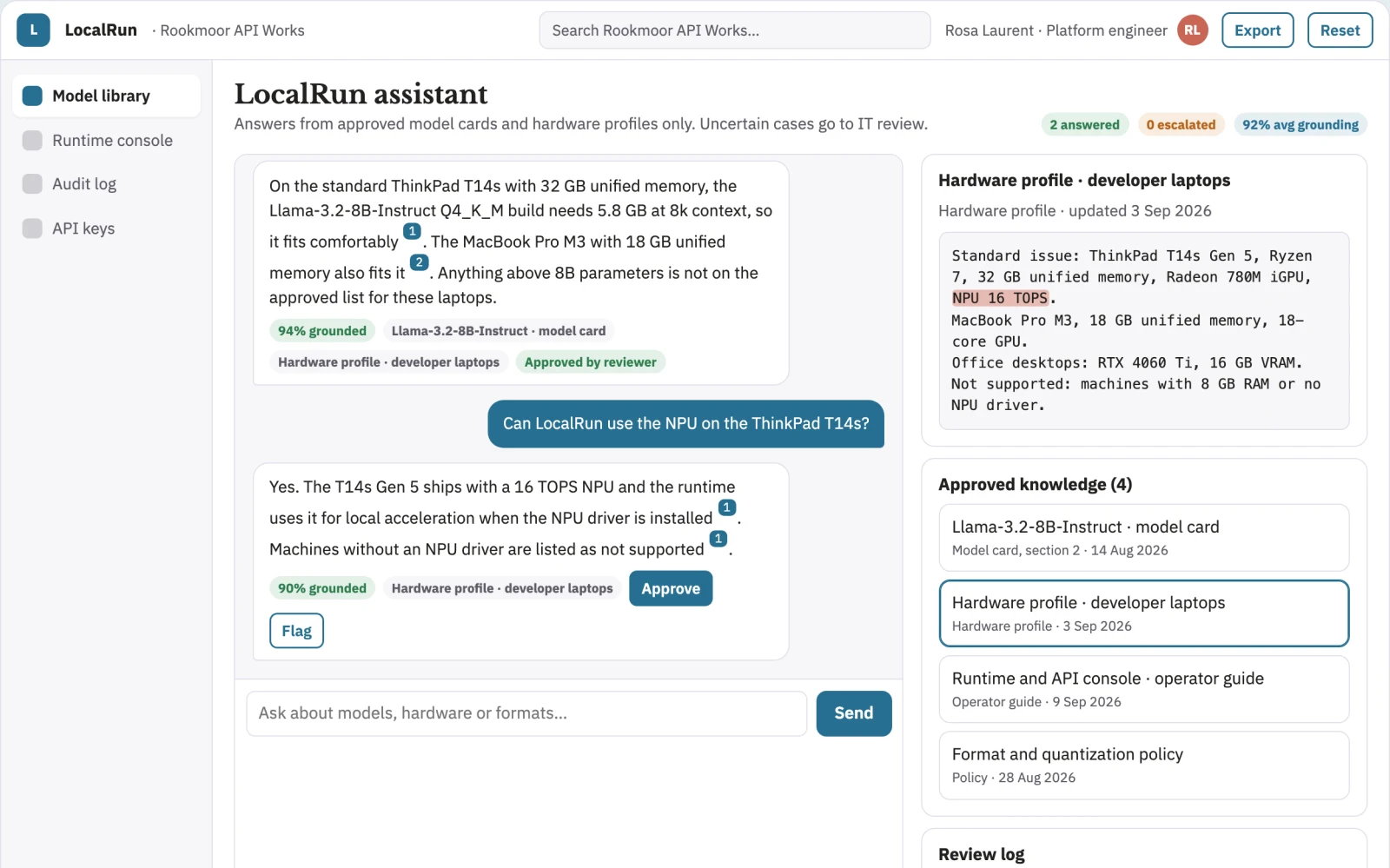Click the 90% grounded badge
The height and width of the screenshot is (868, 1390).
pyautogui.click(x=322, y=588)
